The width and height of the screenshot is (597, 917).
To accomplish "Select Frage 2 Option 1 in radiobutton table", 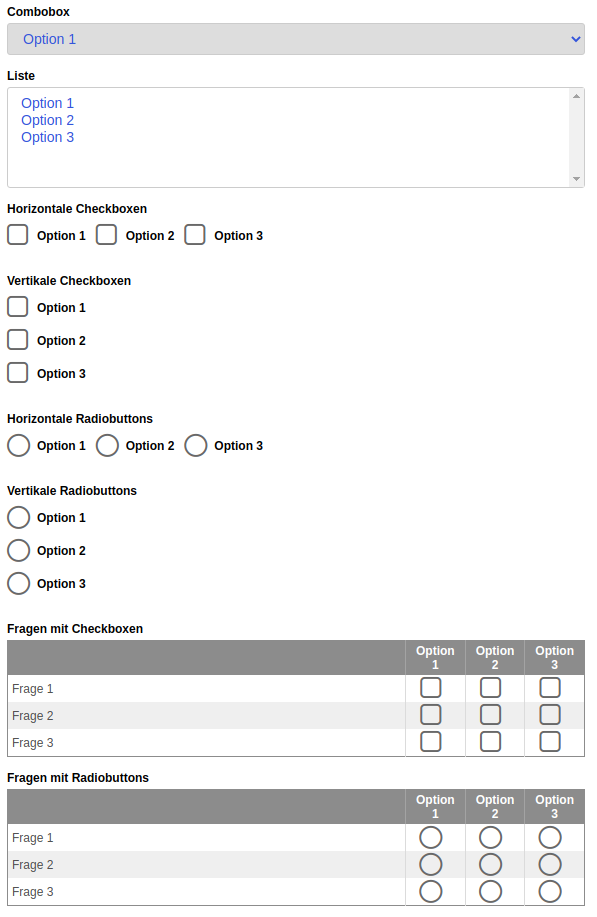I will pyautogui.click(x=431, y=864).
